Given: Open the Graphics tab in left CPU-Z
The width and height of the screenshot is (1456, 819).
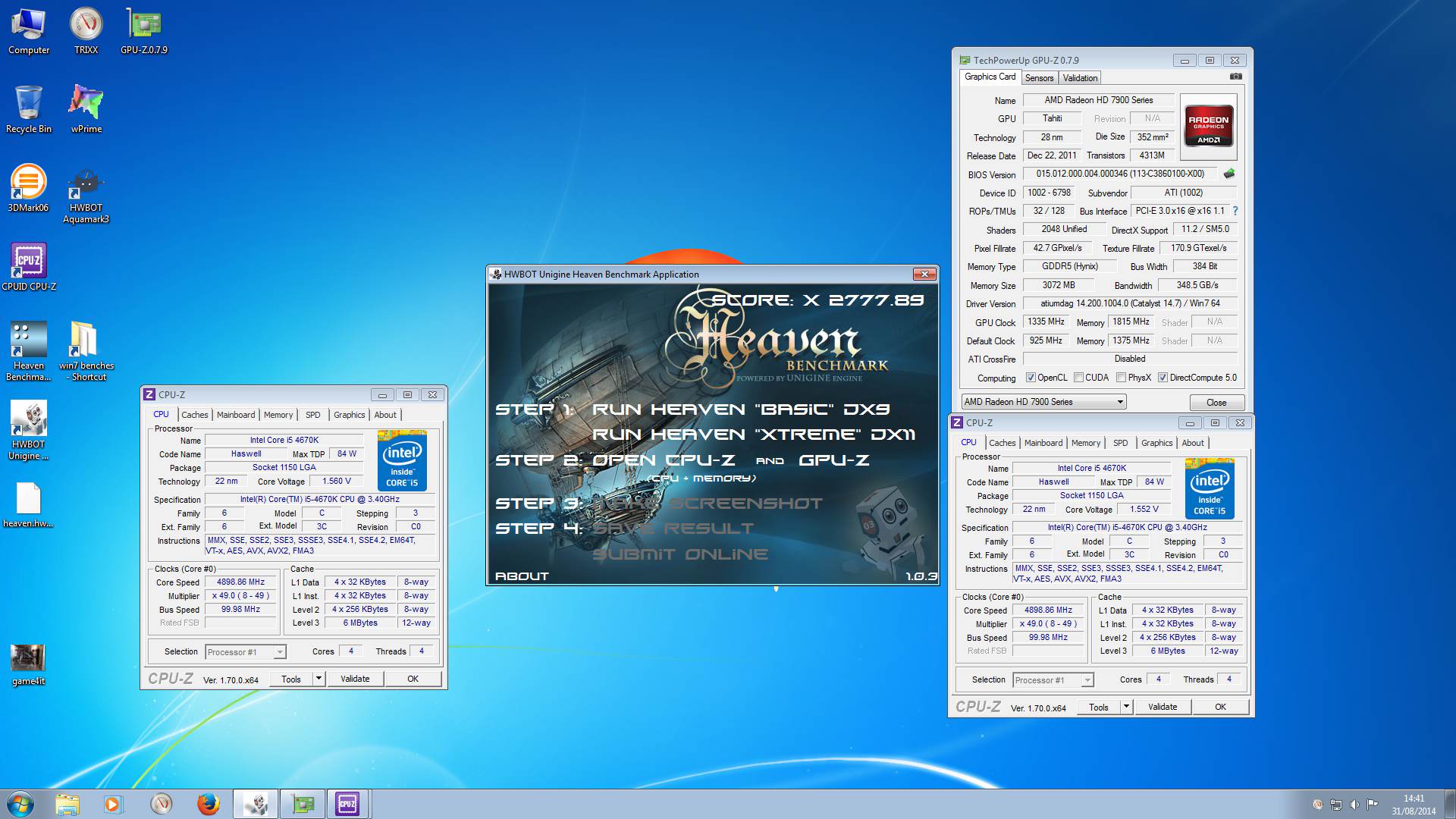Looking at the screenshot, I should (350, 415).
